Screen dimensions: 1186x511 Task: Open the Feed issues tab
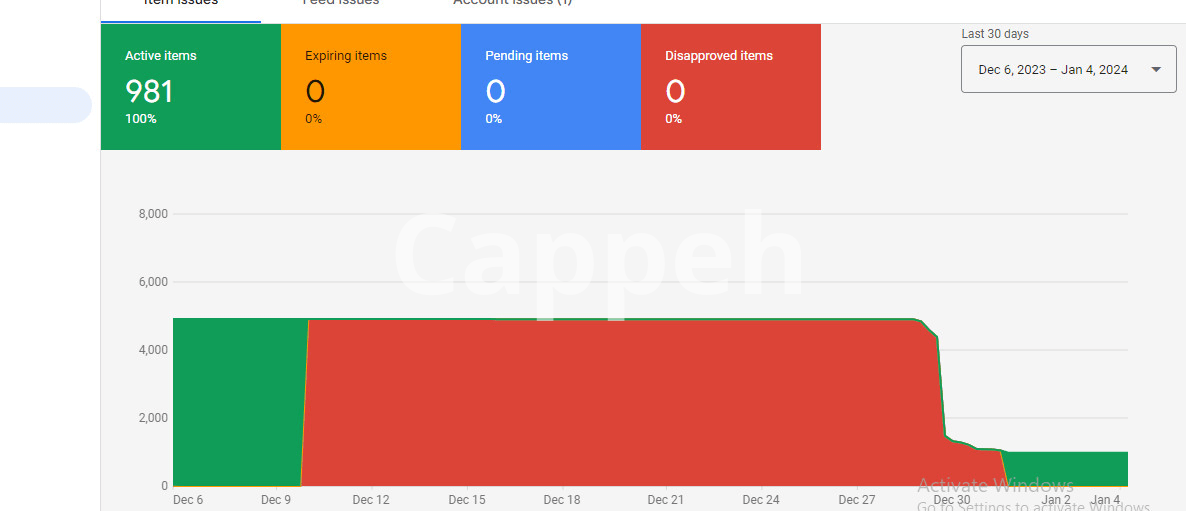point(341,3)
